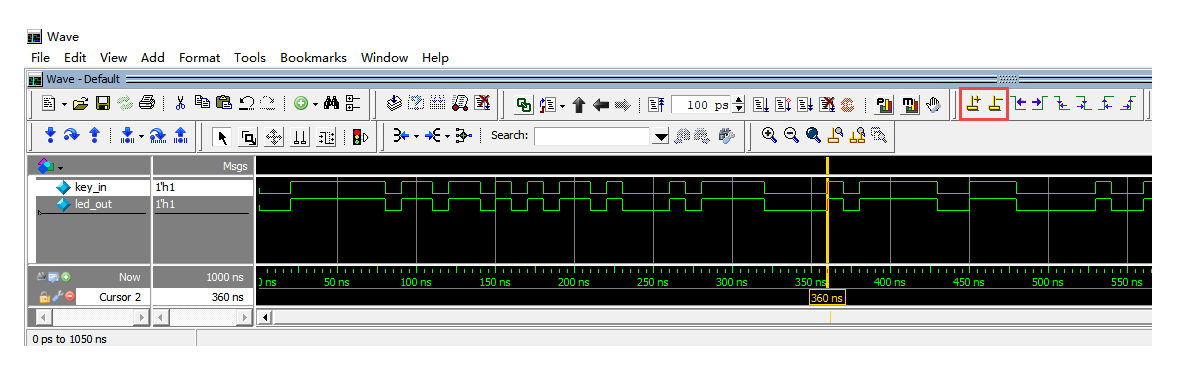Click the Delete Cursor icon
This screenshot has width=1178, height=372.
click(995, 104)
